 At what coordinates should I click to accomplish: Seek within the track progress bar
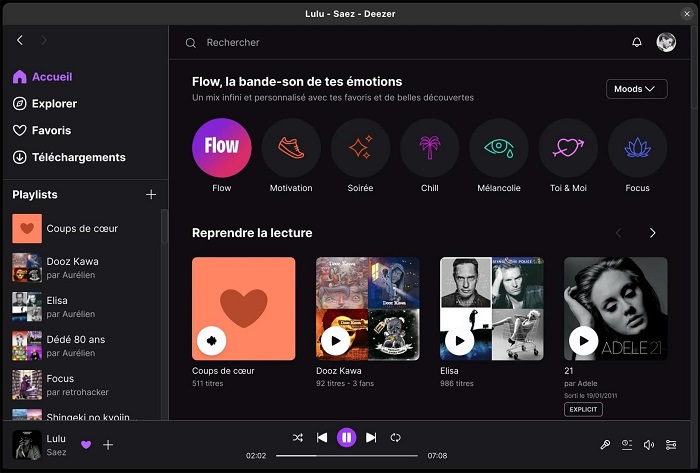click(x=347, y=456)
